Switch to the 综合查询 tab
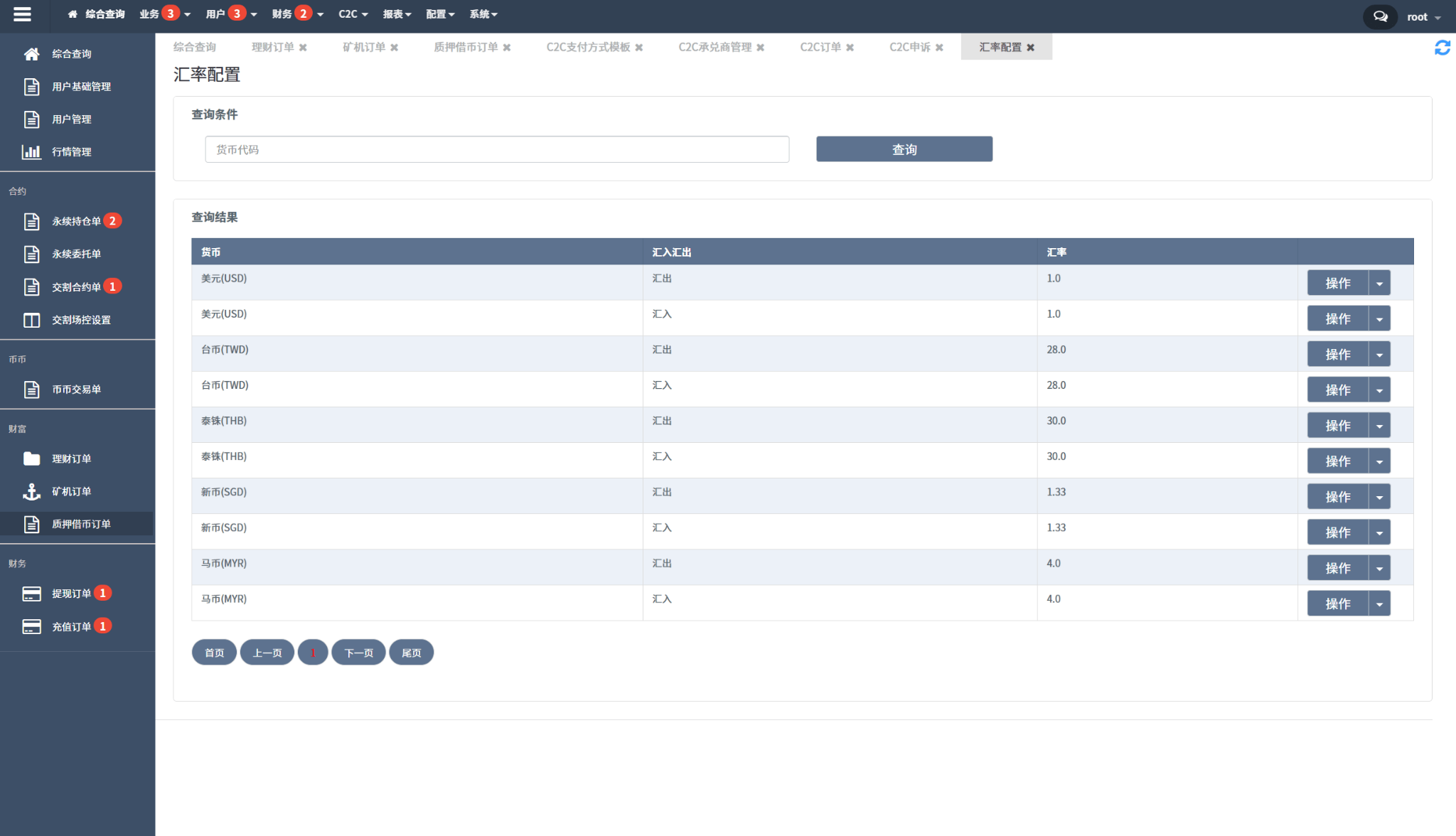This screenshot has width=1456, height=836. click(x=195, y=47)
